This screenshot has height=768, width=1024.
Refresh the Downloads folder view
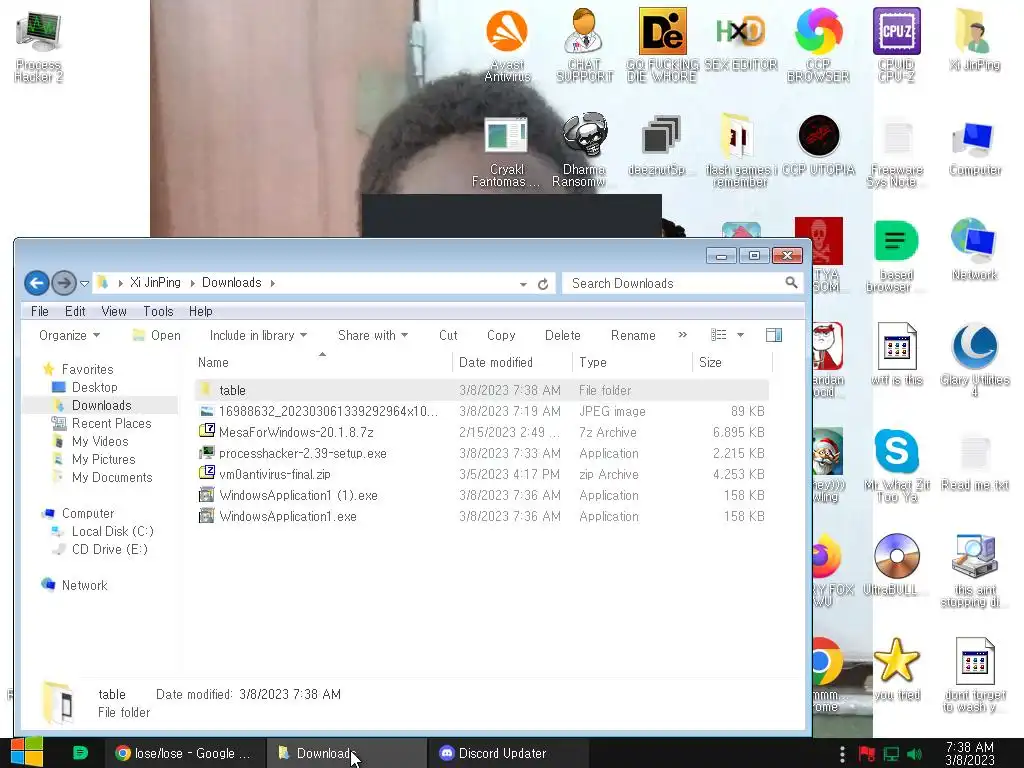coord(543,284)
